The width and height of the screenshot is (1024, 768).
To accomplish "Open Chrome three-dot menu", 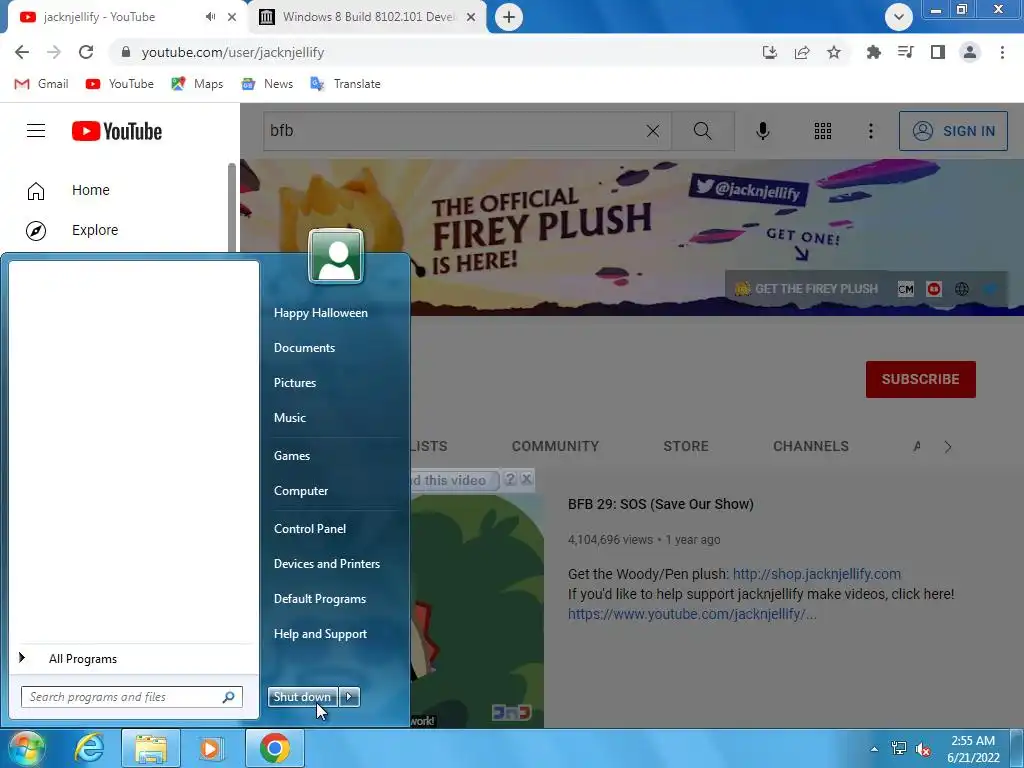I will tap(1002, 52).
